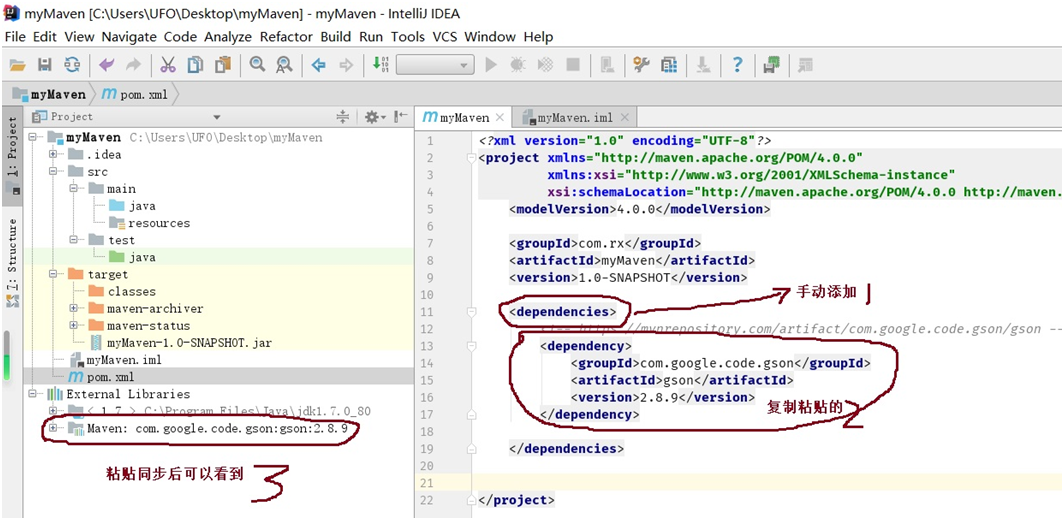Viewport: 1064px width, 520px height.
Task: Close the myMaven editor tab
Action: click(x=499, y=117)
